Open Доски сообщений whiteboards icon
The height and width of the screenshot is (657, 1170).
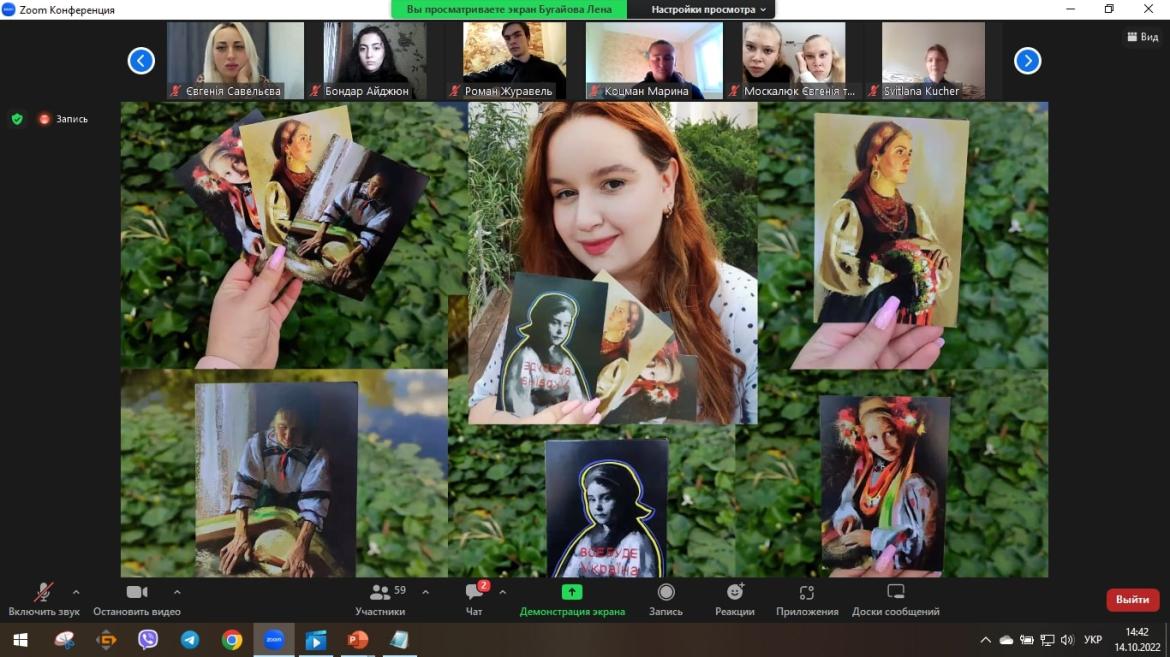[895, 592]
